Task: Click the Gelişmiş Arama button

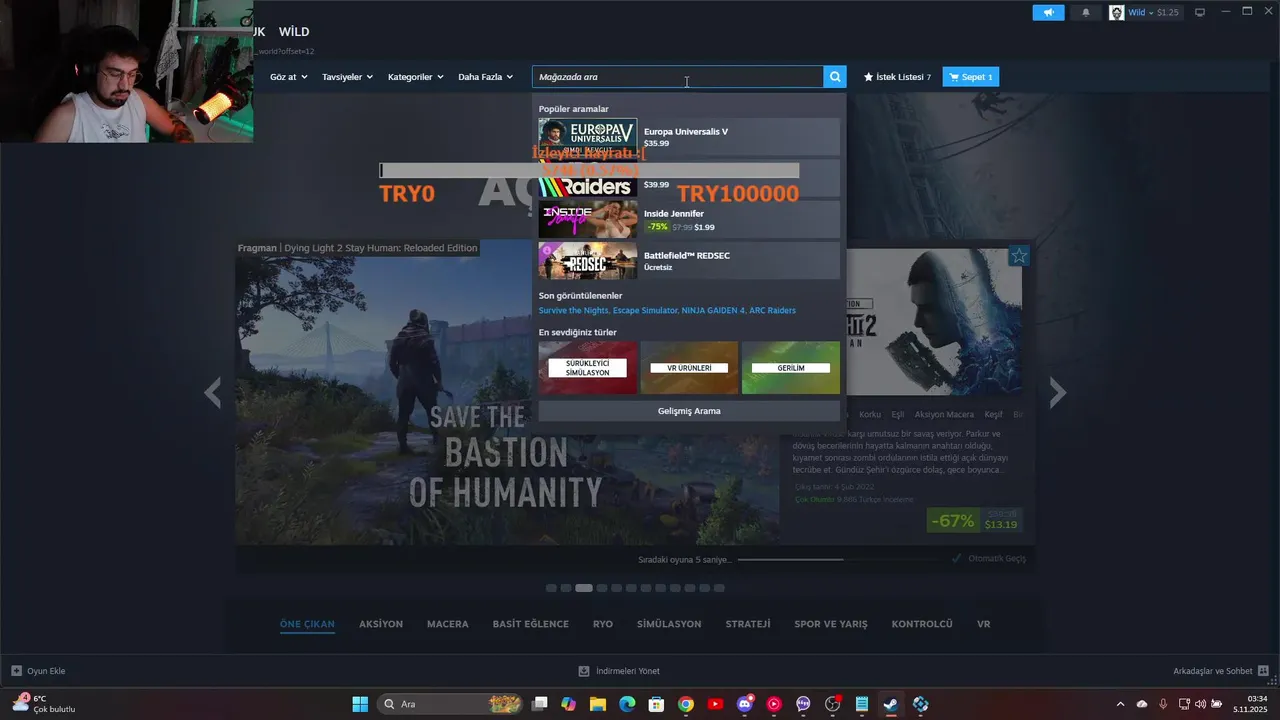Action: point(689,411)
